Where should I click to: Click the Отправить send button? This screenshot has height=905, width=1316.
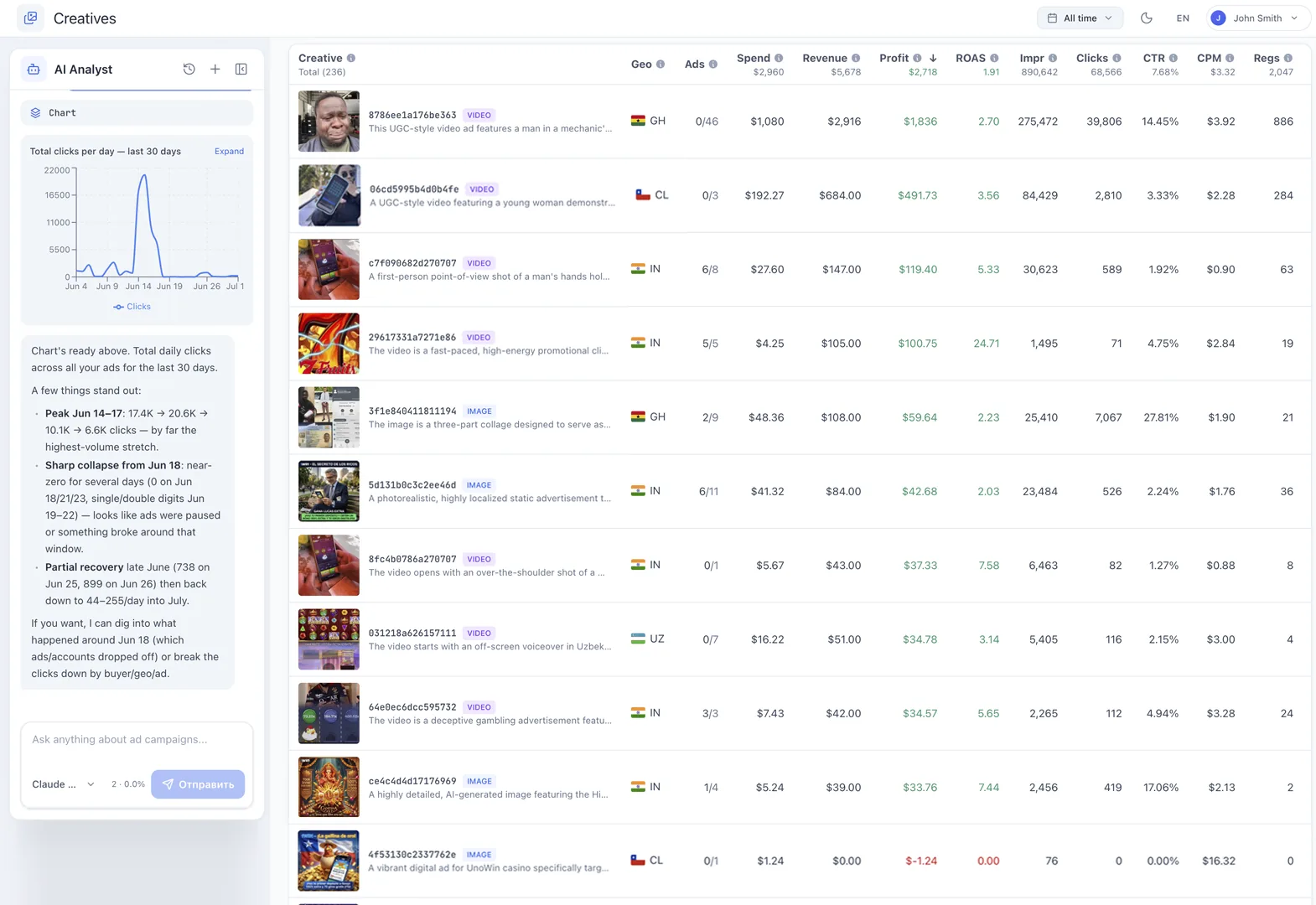(198, 784)
